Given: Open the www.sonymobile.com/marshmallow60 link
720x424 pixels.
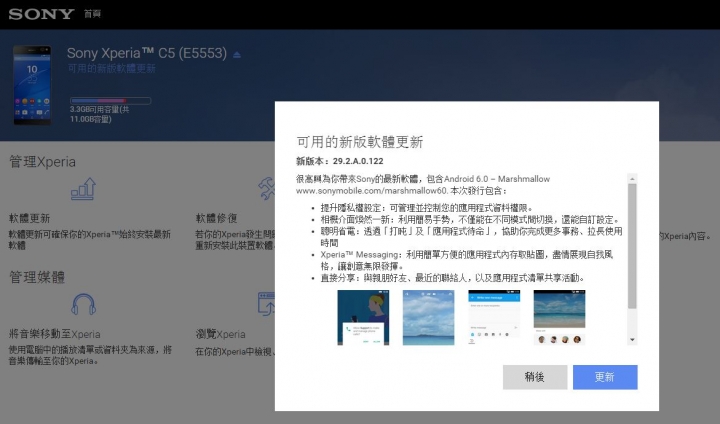Looking at the screenshot, I should pos(371,191).
